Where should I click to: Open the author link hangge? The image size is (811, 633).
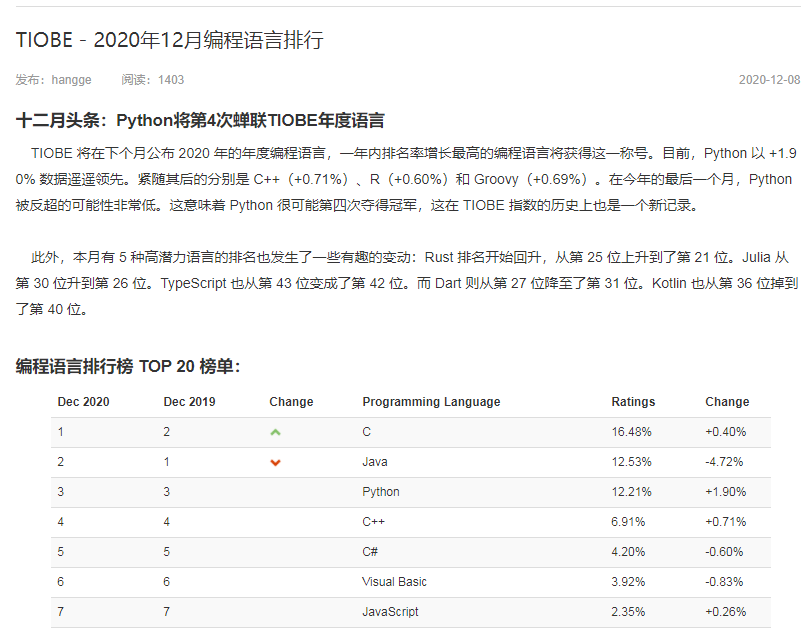pos(71,80)
